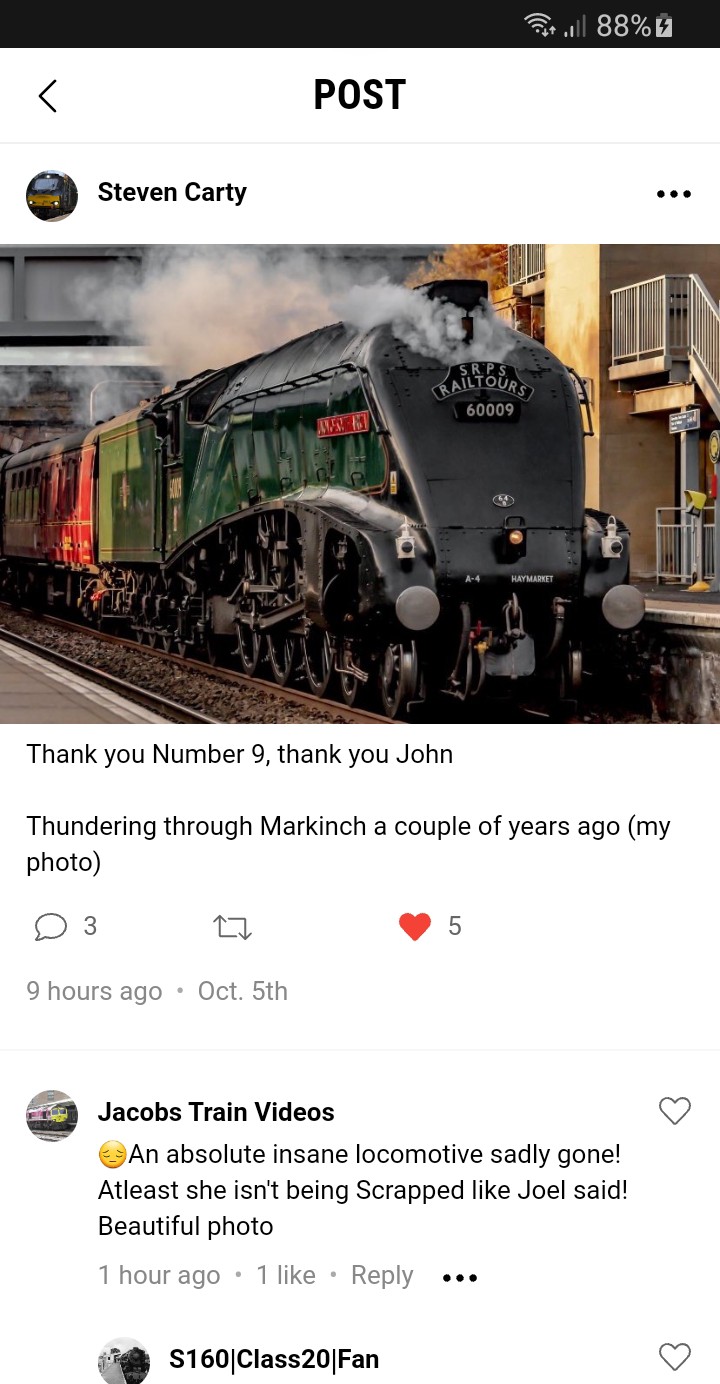Tap the repost arrows icon
Image resolution: width=720 pixels, height=1384 pixels.
[233, 928]
